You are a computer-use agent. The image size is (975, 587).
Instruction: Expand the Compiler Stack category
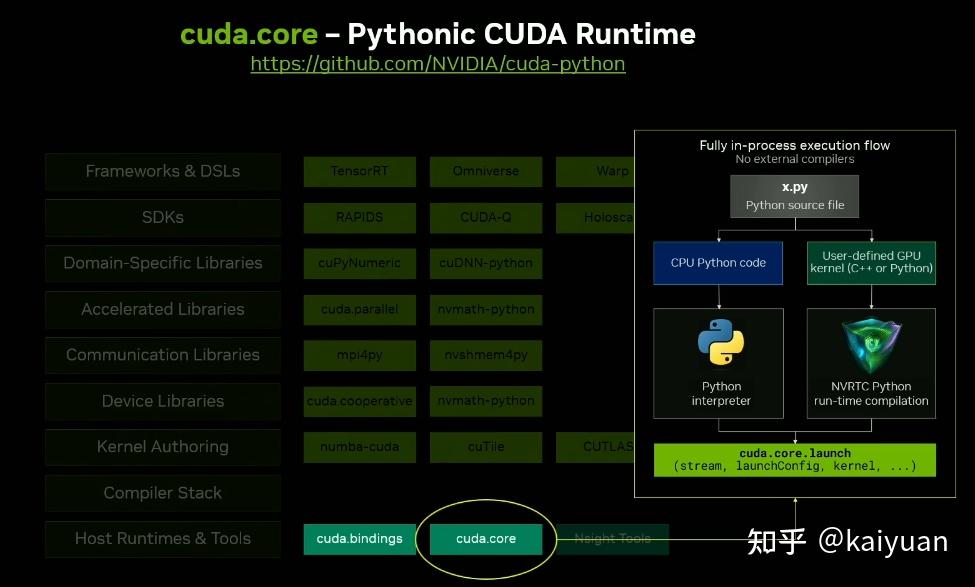(x=162, y=492)
